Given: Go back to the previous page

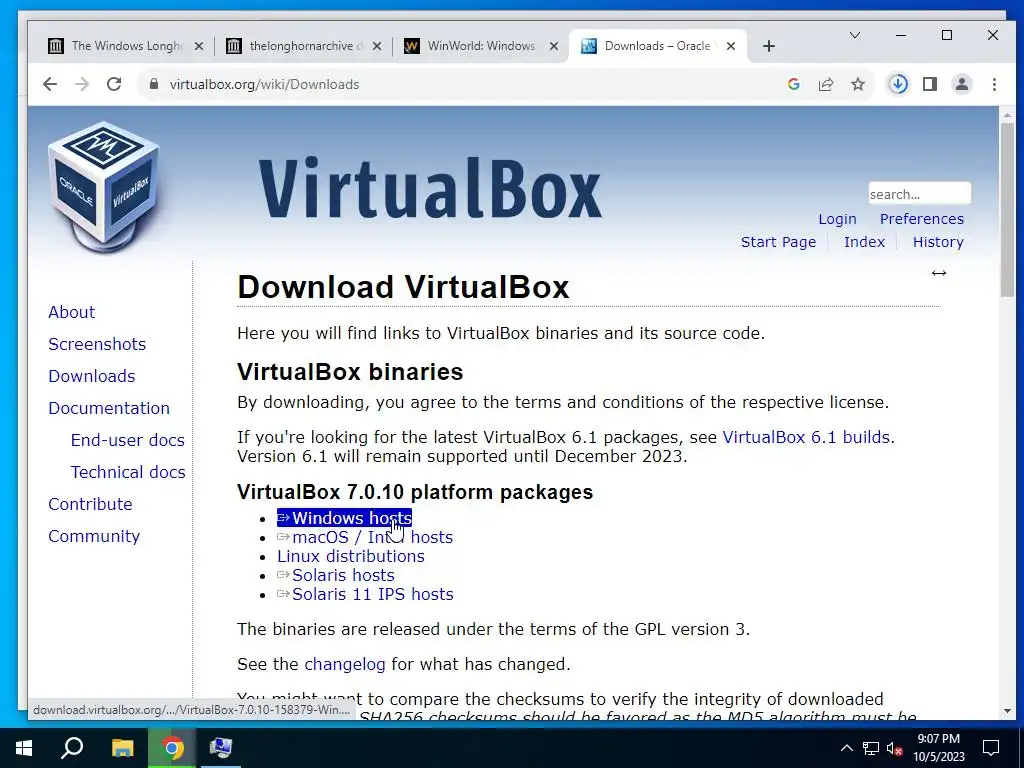Looking at the screenshot, I should tap(50, 84).
